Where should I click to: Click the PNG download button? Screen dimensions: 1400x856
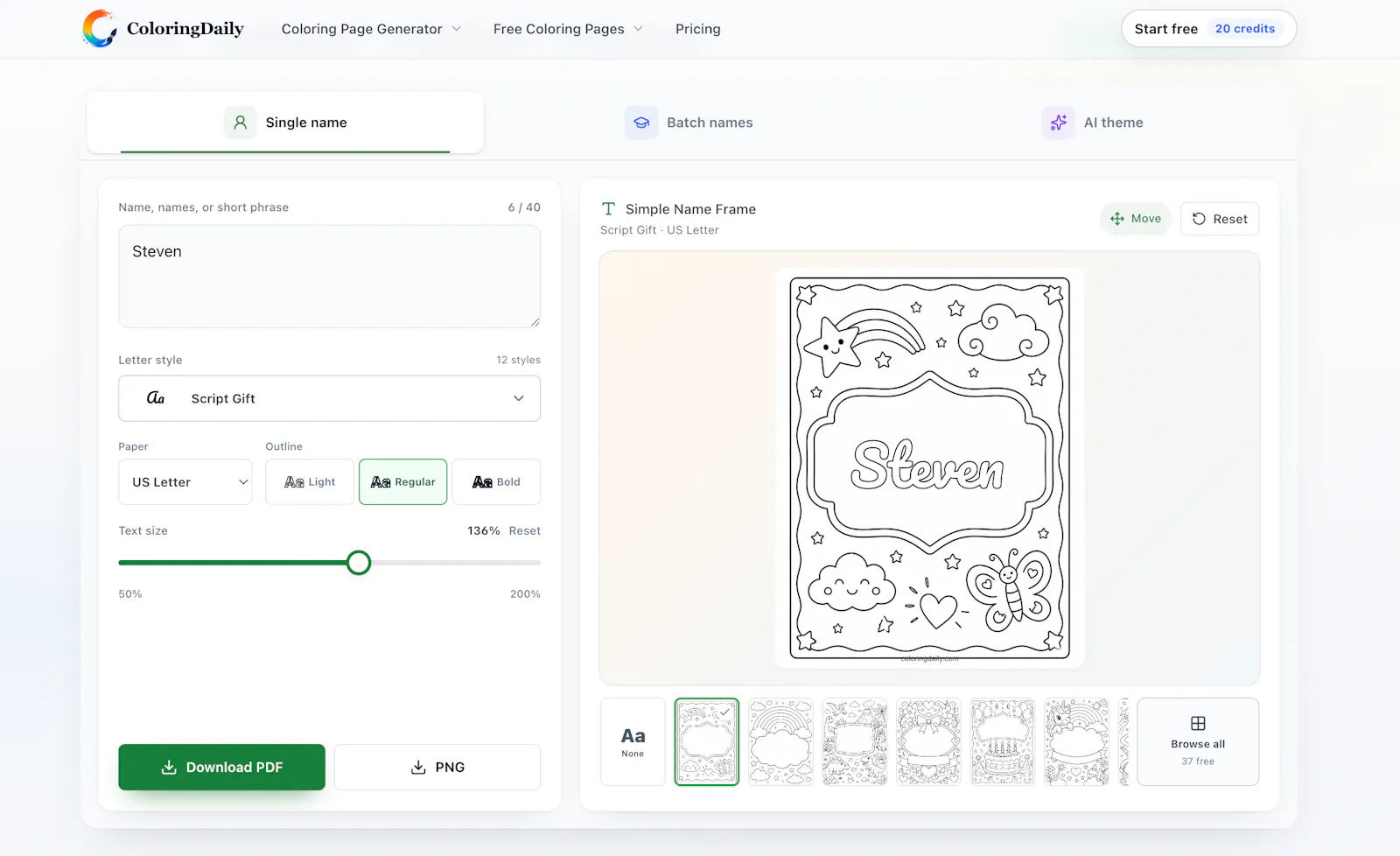437,768
